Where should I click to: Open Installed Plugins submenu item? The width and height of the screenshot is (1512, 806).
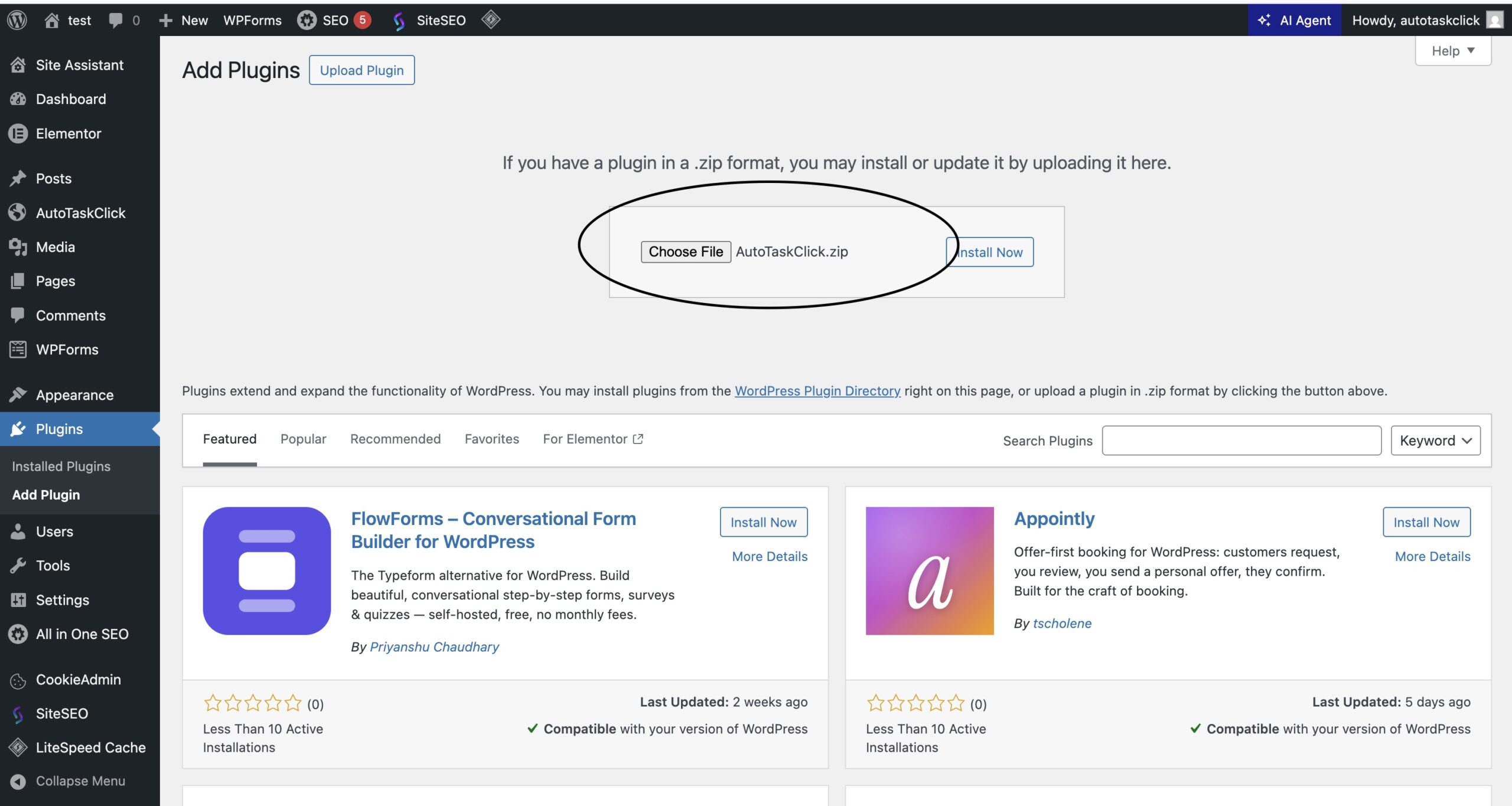pyautogui.click(x=61, y=466)
